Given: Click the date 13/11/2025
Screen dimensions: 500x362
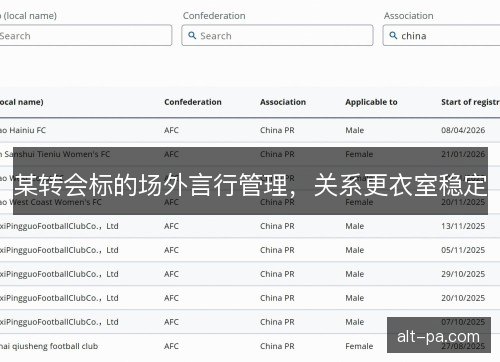Looking at the screenshot, I should pyautogui.click(x=463, y=226).
